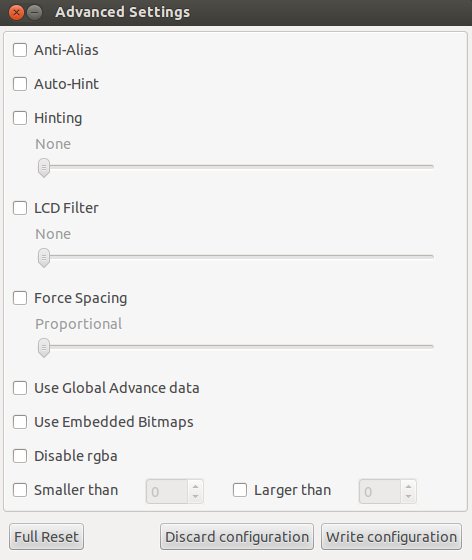Screen dimensions: 472x560
Task: Click the Force Spacing slider handle
Action: click(44, 348)
